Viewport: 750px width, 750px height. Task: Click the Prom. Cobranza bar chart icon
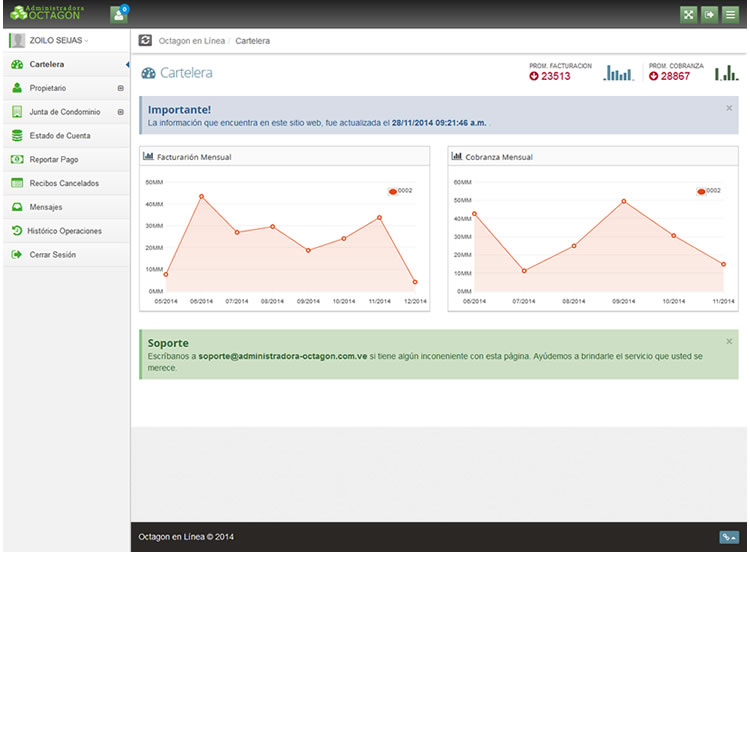[x=726, y=73]
